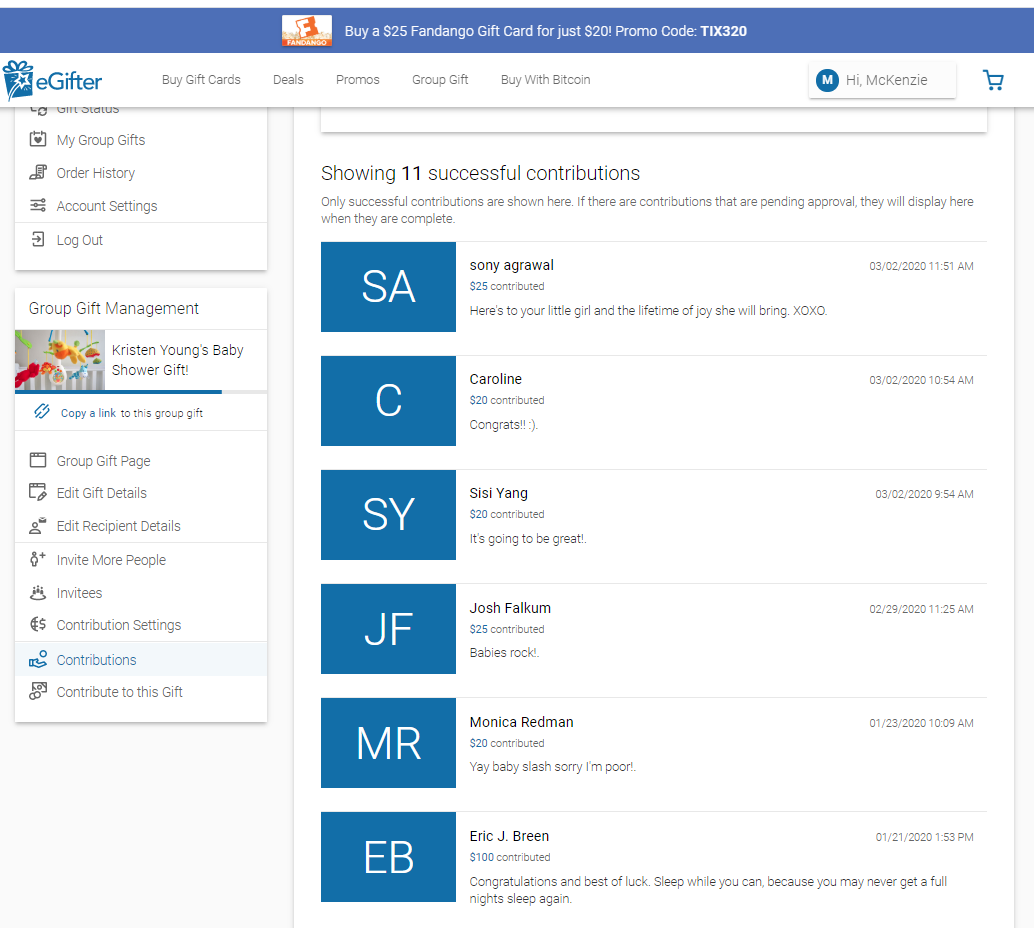Click the C avatar tile for Caroline
The width and height of the screenshot is (1034, 928).
click(x=388, y=401)
